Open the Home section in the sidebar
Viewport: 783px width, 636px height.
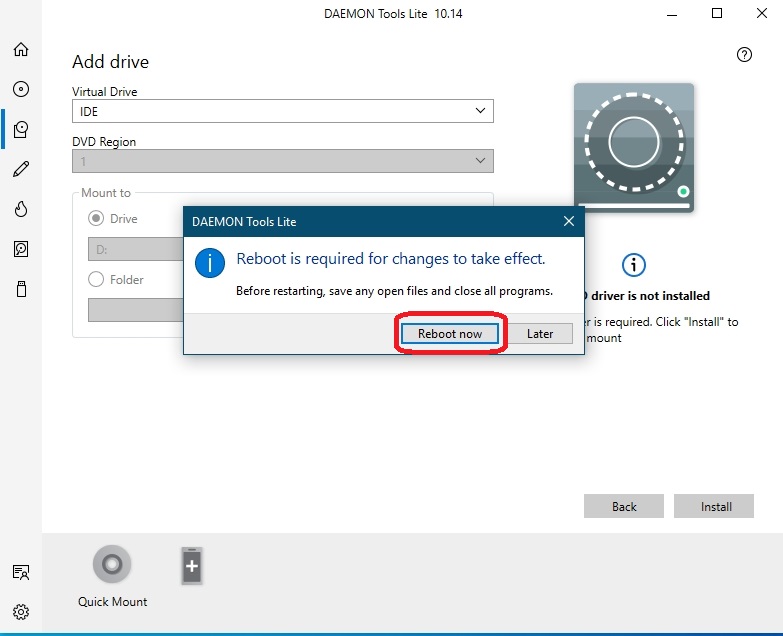(21, 49)
